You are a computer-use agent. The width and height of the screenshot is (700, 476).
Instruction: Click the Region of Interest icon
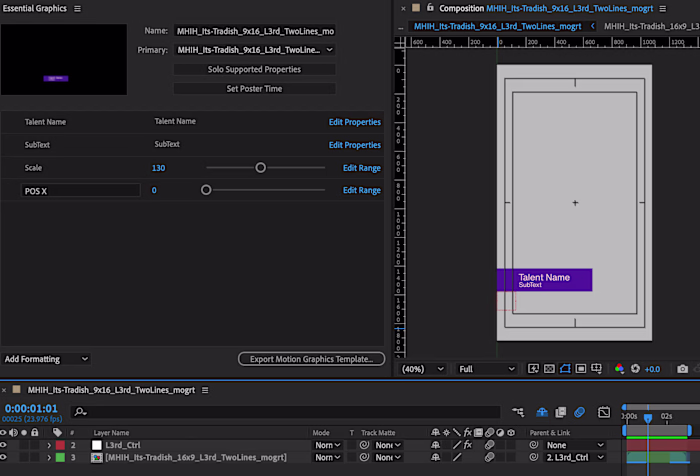580,368
